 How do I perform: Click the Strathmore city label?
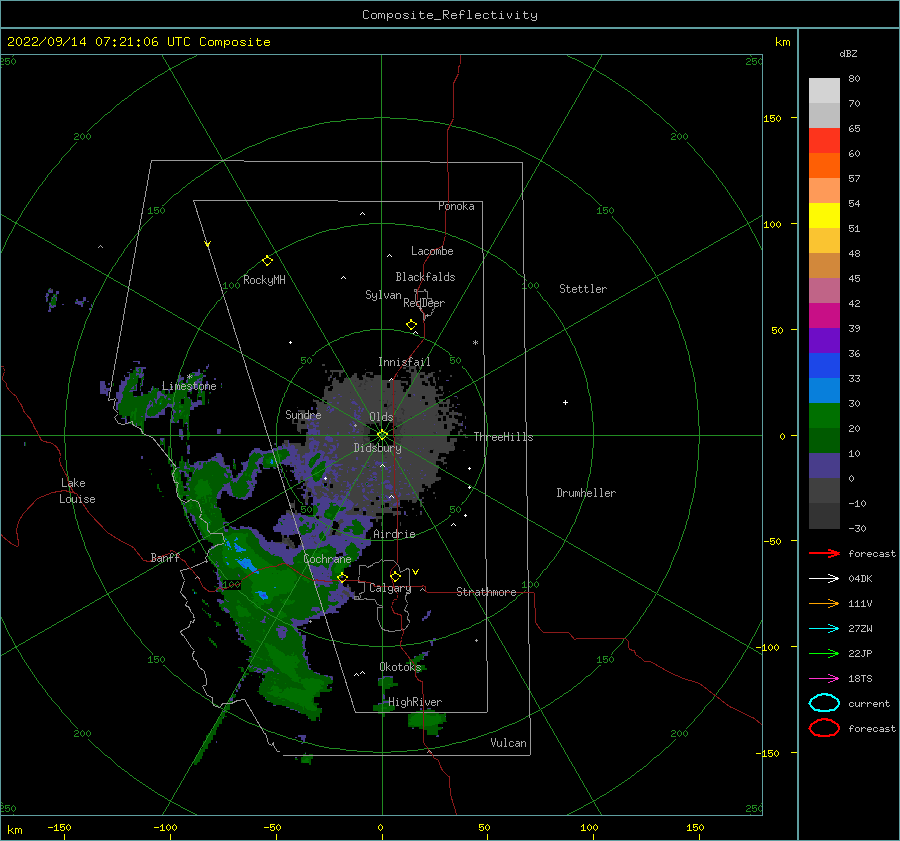[x=486, y=592]
